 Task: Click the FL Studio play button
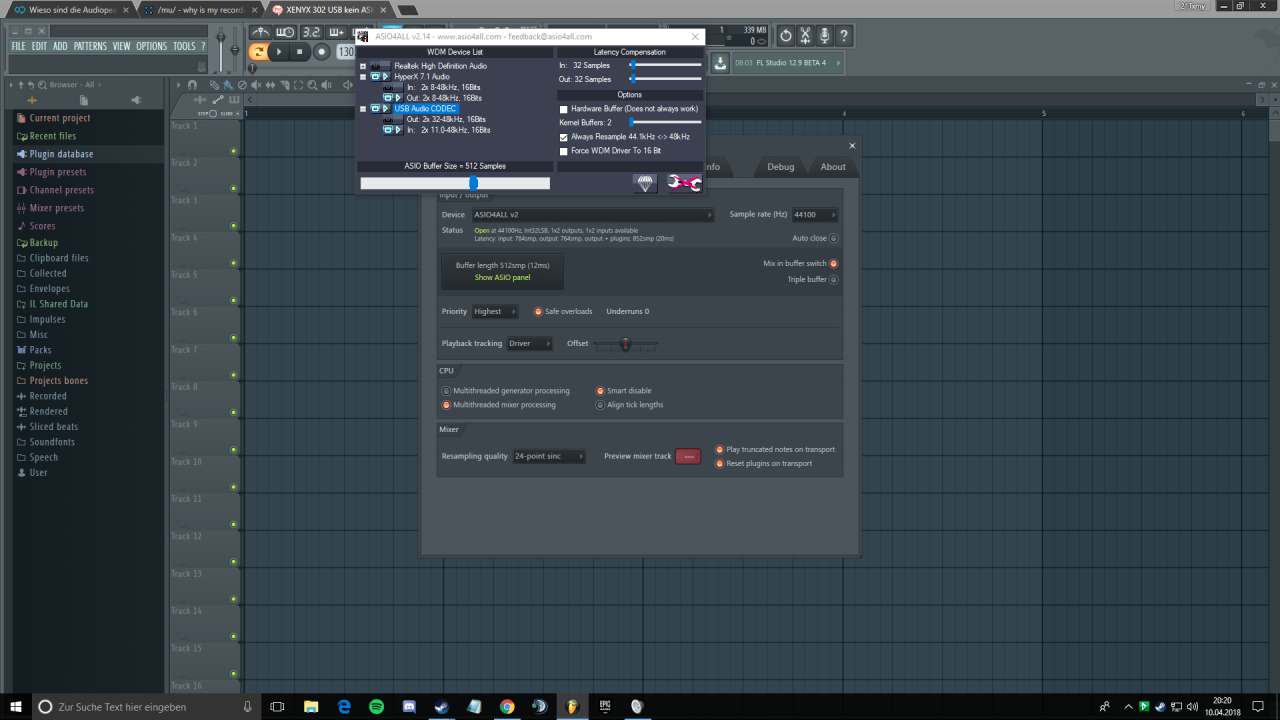pos(280,51)
